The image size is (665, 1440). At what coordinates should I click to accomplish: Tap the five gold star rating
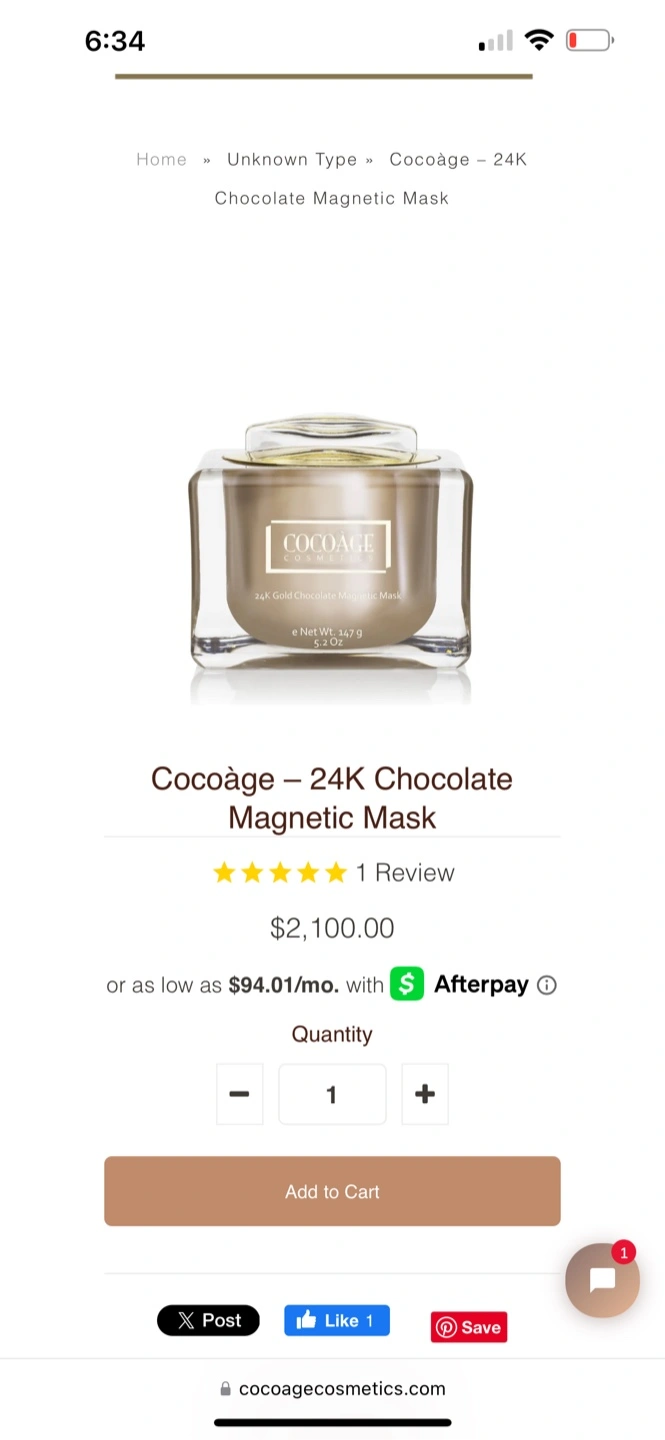pos(280,873)
